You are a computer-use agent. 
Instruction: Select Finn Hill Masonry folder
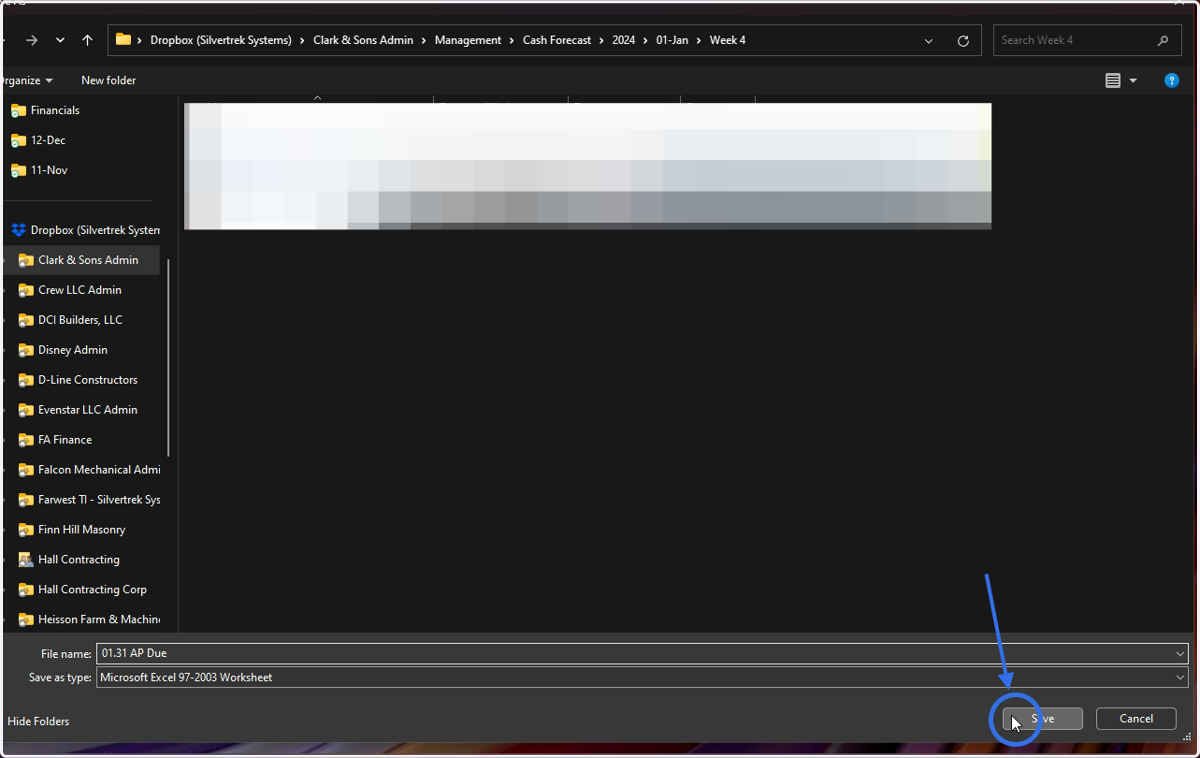[x=82, y=530]
